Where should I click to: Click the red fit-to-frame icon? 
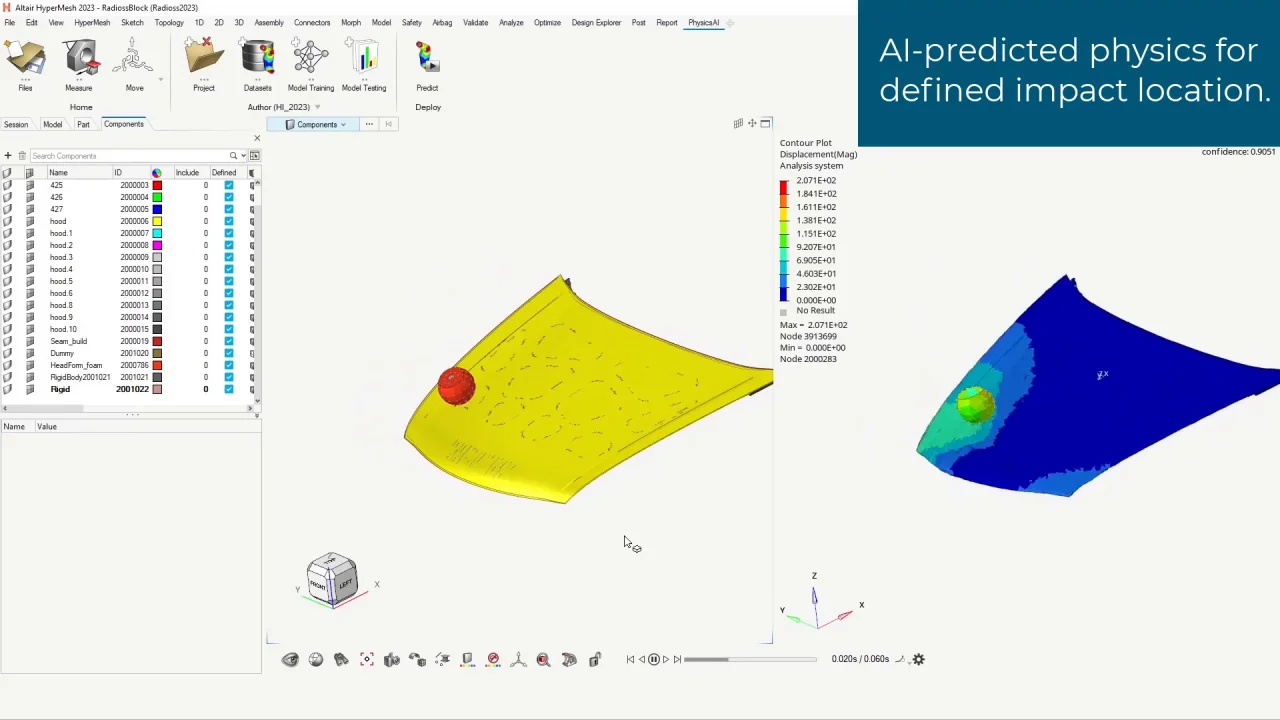[367, 659]
